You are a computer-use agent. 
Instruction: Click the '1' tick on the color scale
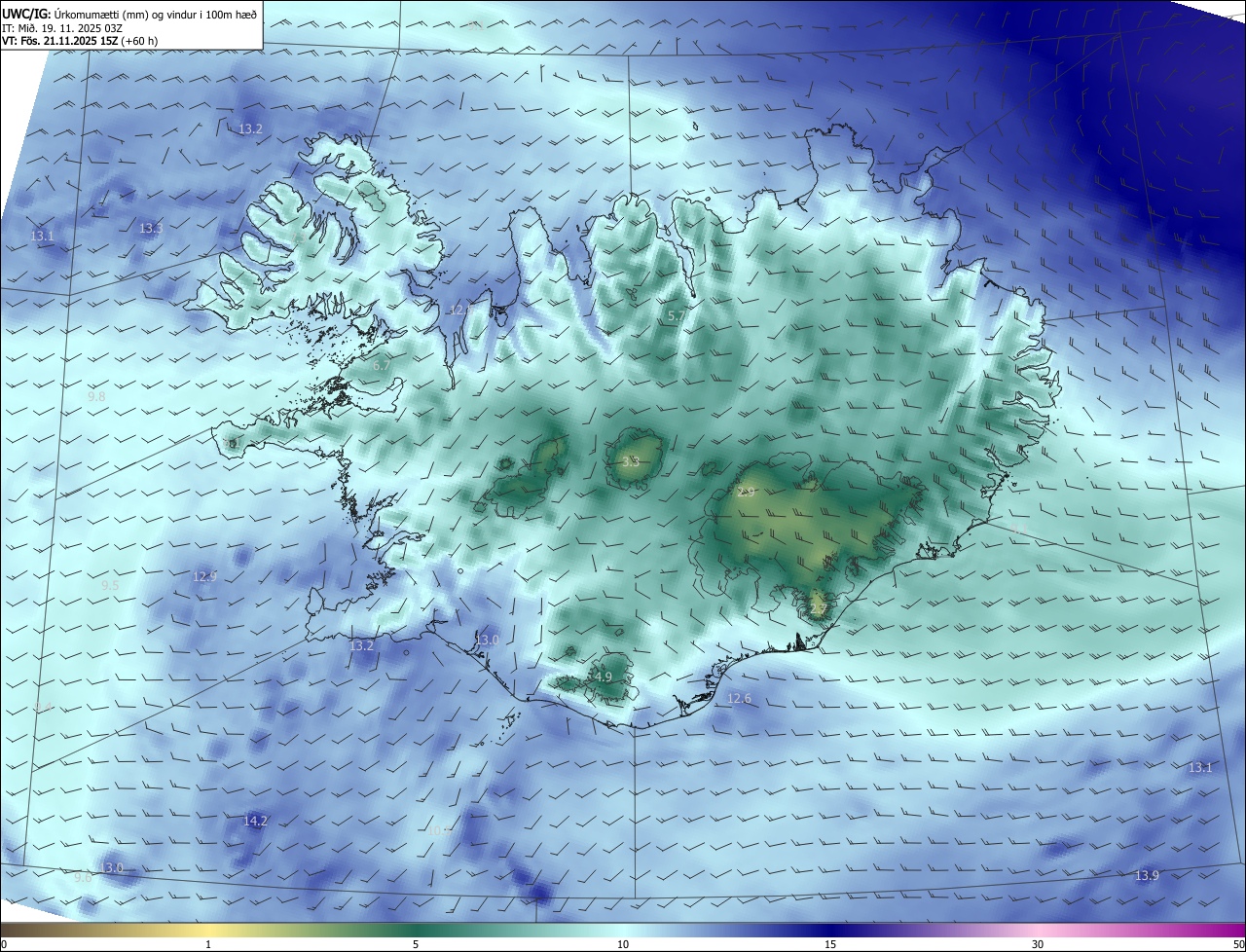[x=208, y=944]
